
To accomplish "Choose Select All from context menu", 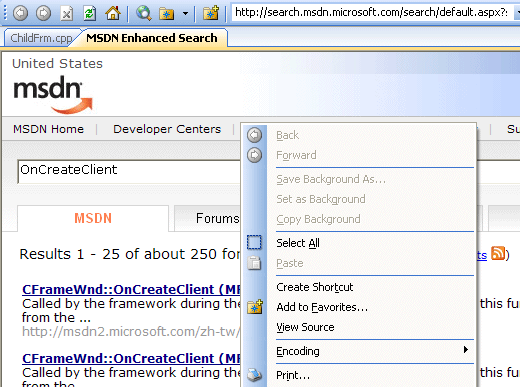I will 360,243.
